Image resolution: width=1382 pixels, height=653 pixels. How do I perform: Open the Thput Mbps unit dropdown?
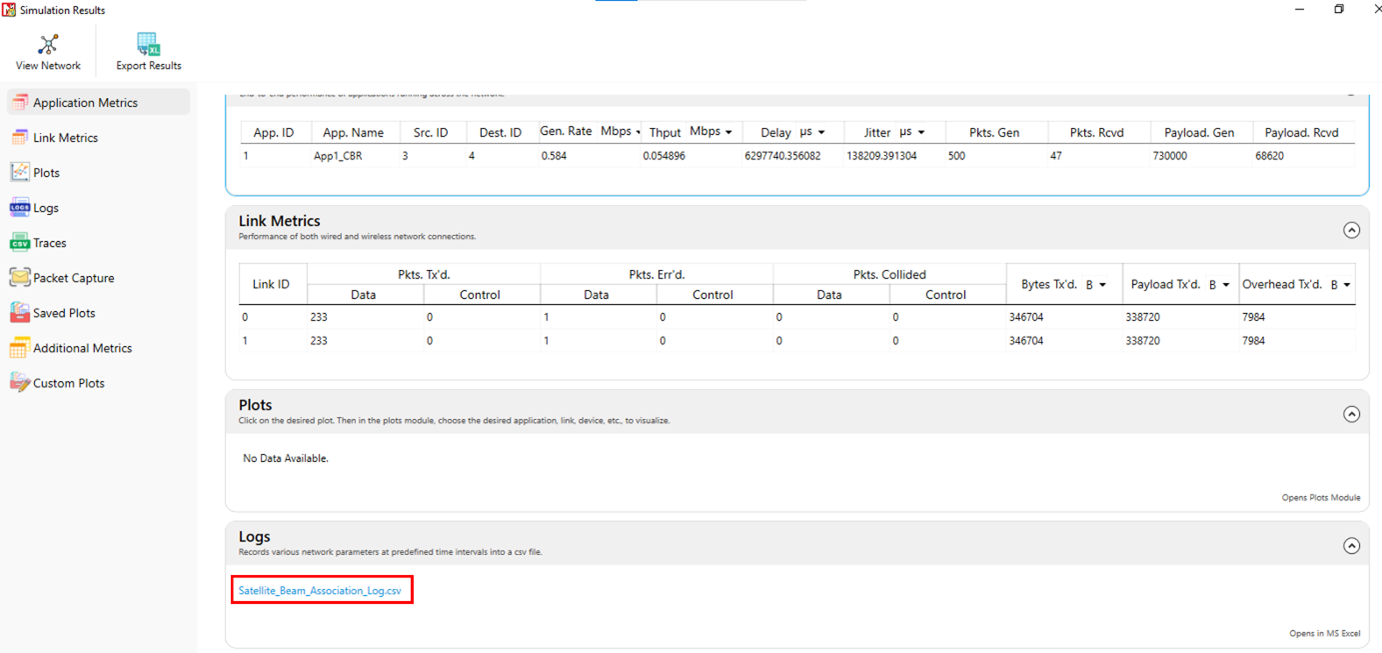711,132
